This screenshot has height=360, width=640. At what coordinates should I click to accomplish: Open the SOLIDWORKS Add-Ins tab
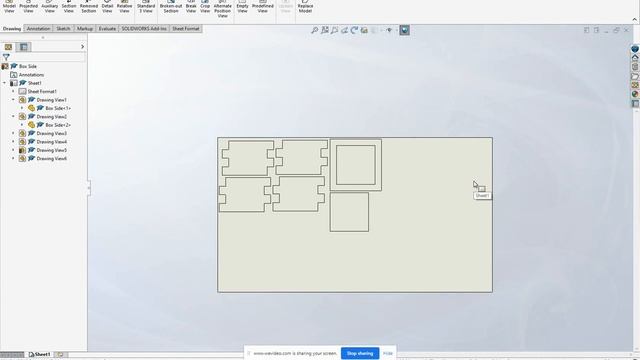[144, 29]
